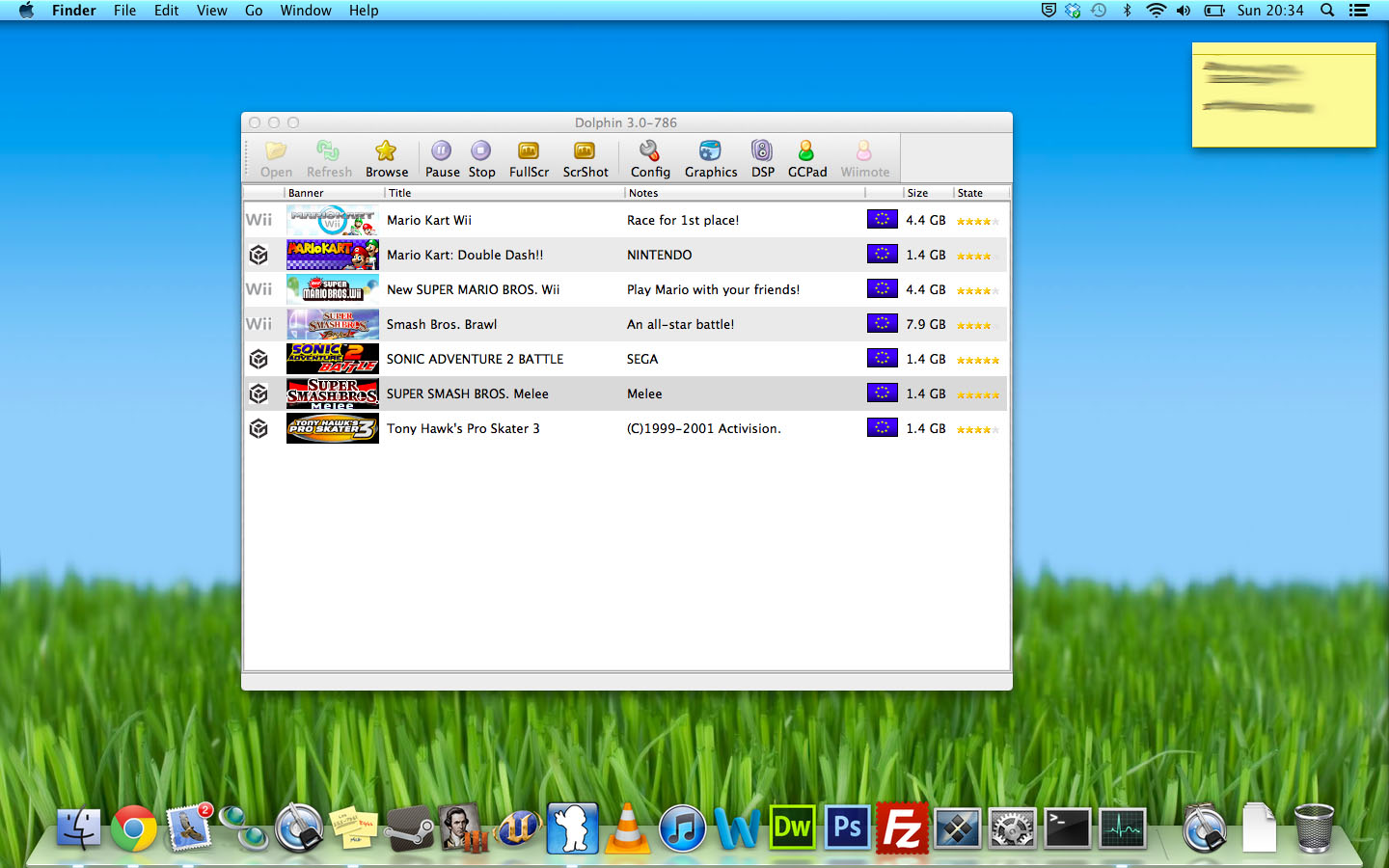Open the Graphics settings

[x=711, y=159]
